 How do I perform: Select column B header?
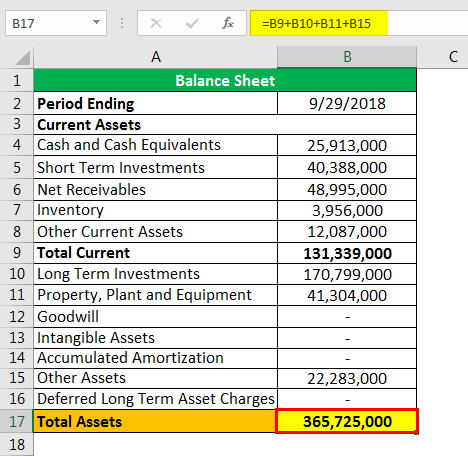[347, 57]
